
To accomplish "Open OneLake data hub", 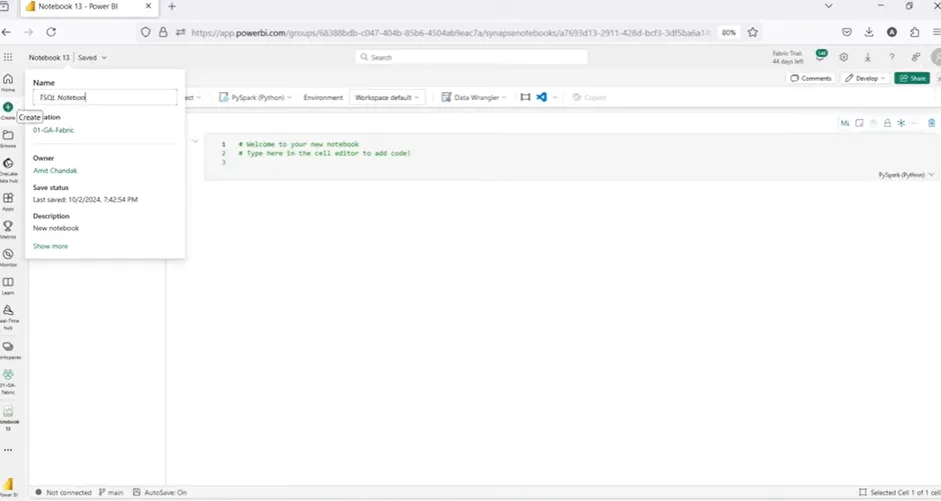I will (x=8, y=170).
